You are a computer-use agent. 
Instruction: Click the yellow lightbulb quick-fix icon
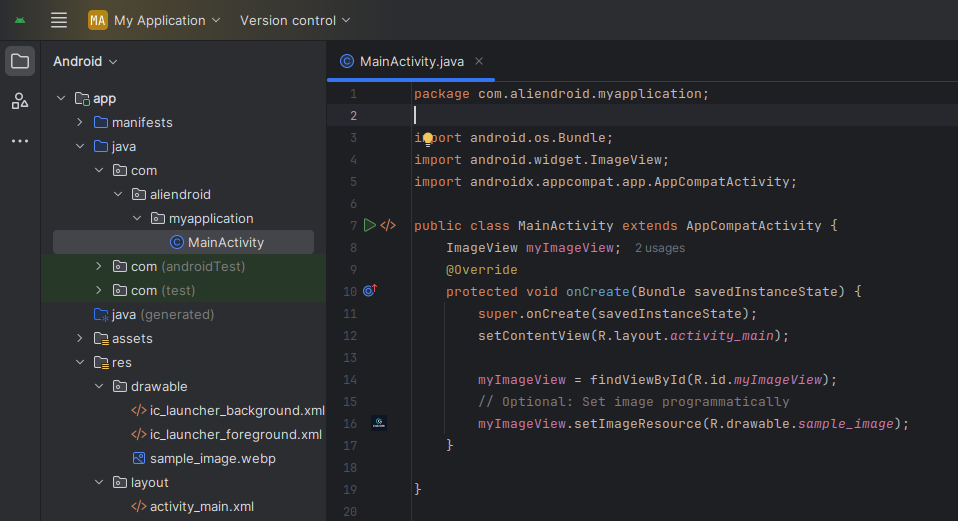(x=428, y=139)
